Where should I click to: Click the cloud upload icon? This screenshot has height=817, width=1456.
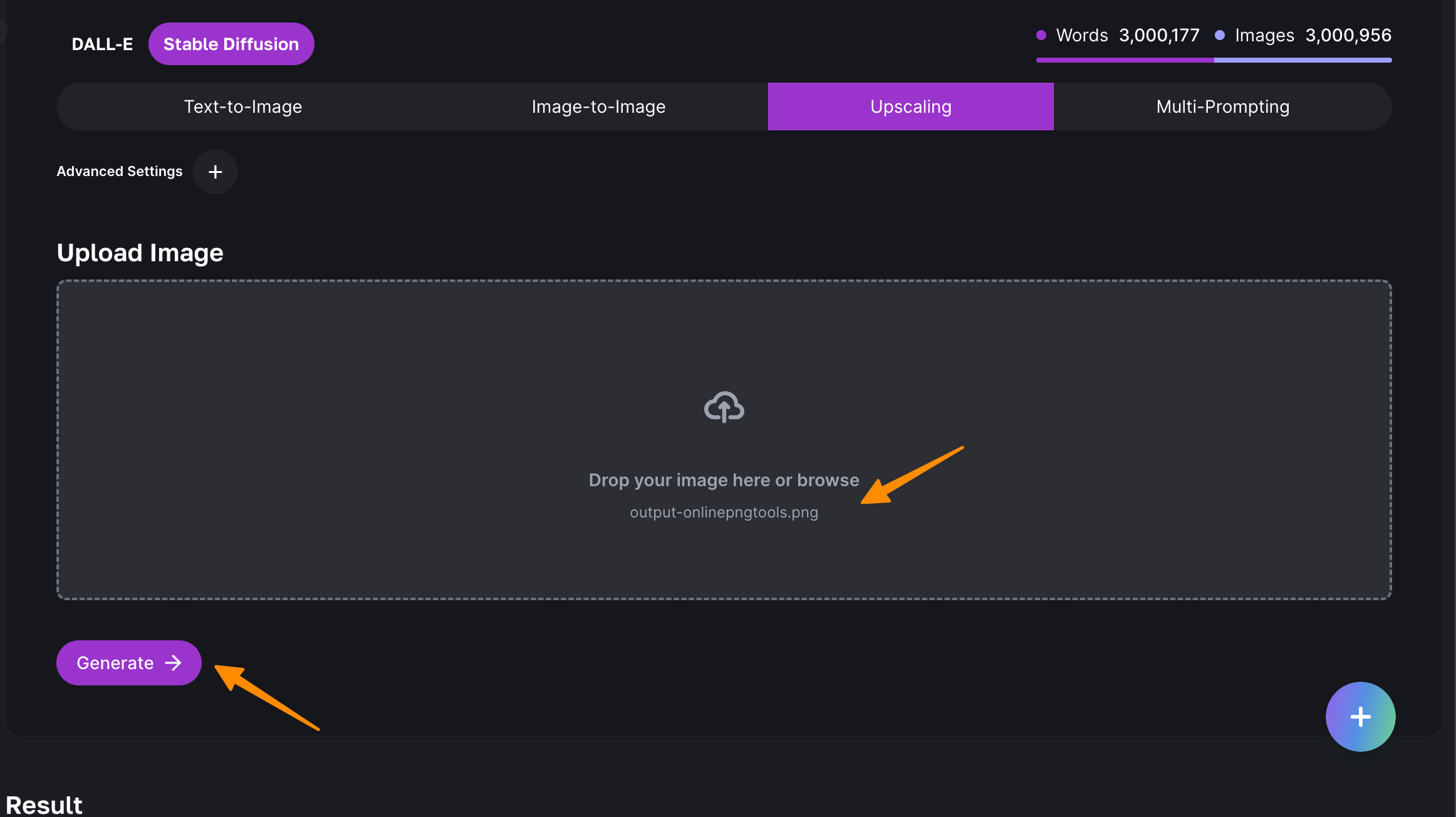[724, 407]
